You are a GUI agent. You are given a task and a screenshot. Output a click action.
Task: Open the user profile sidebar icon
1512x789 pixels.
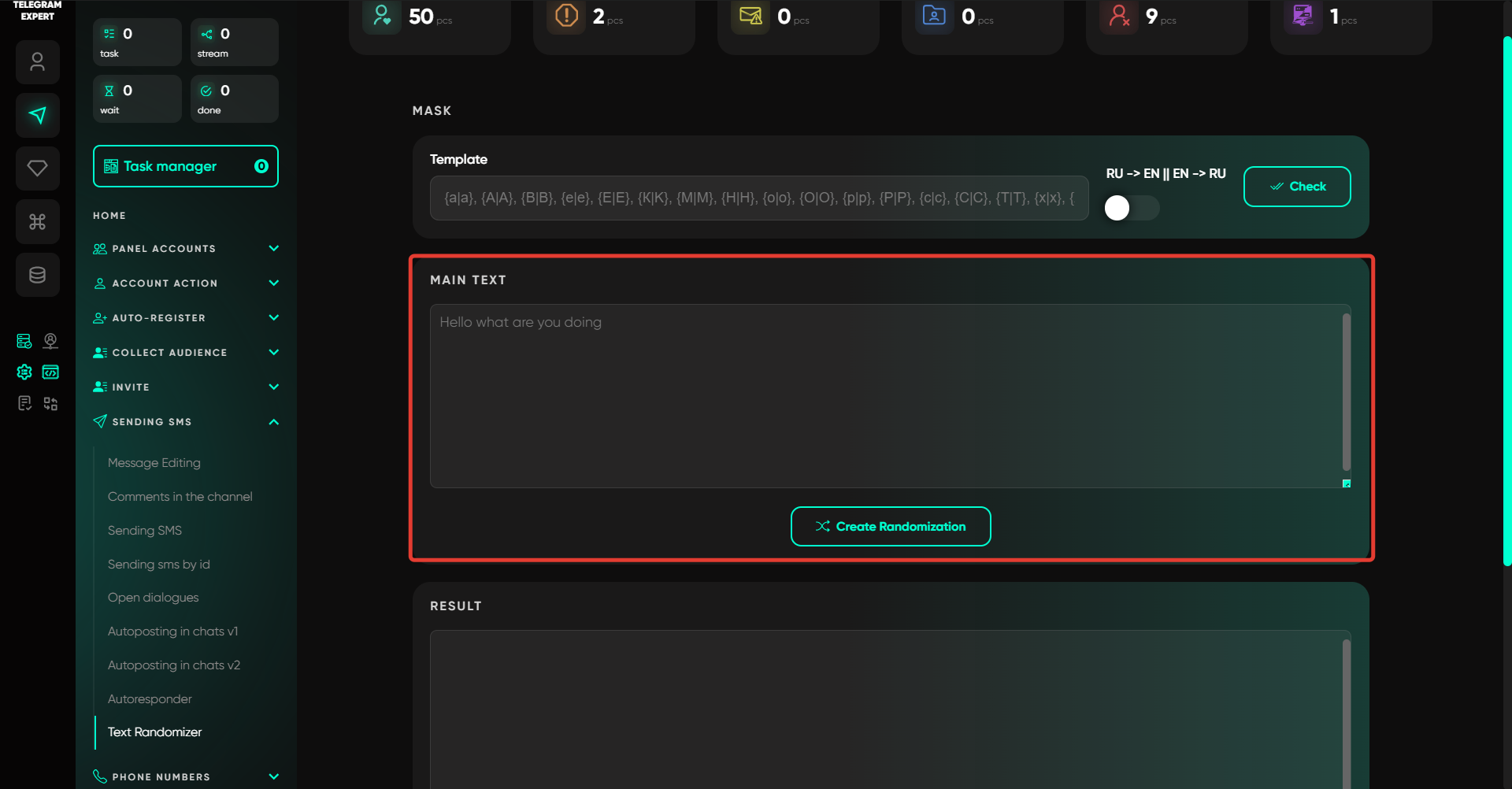37,62
